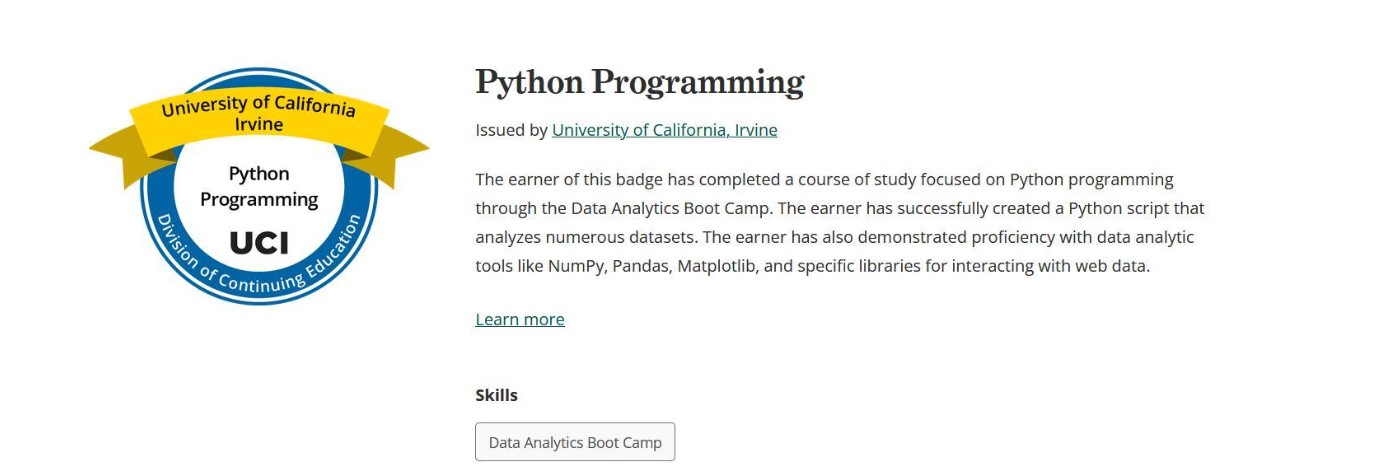Click the Issued by label
Viewport: 1385px width, 472px height.
511,130
